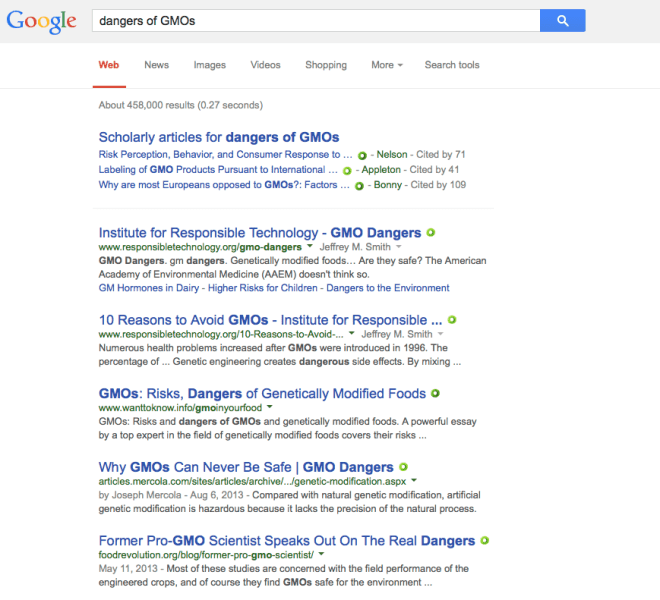Open Why GMOs Can Never Be Safe result
The width and height of the screenshot is (660, 600).
[246, 467]
